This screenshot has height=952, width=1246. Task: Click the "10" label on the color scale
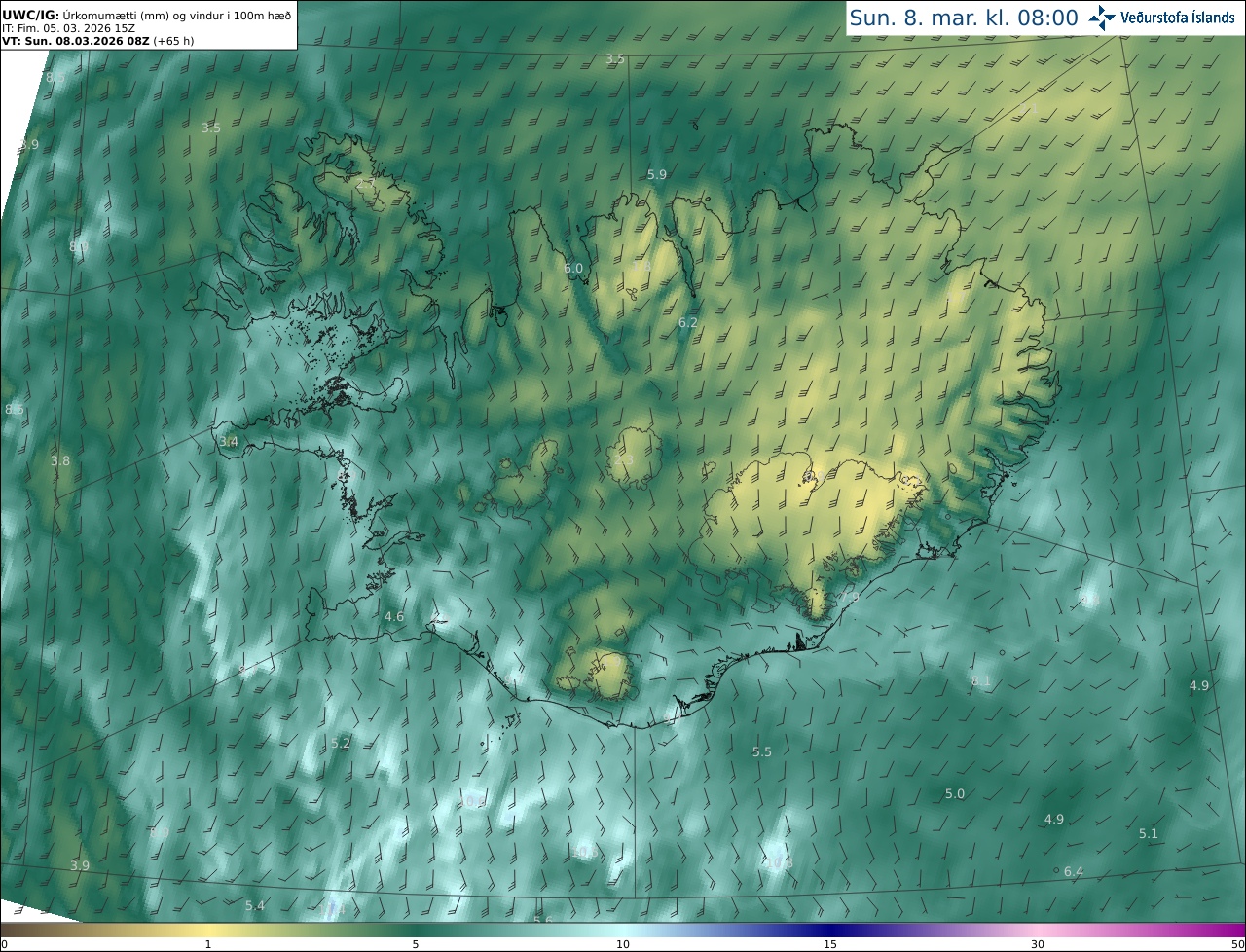tap(623, 944)
